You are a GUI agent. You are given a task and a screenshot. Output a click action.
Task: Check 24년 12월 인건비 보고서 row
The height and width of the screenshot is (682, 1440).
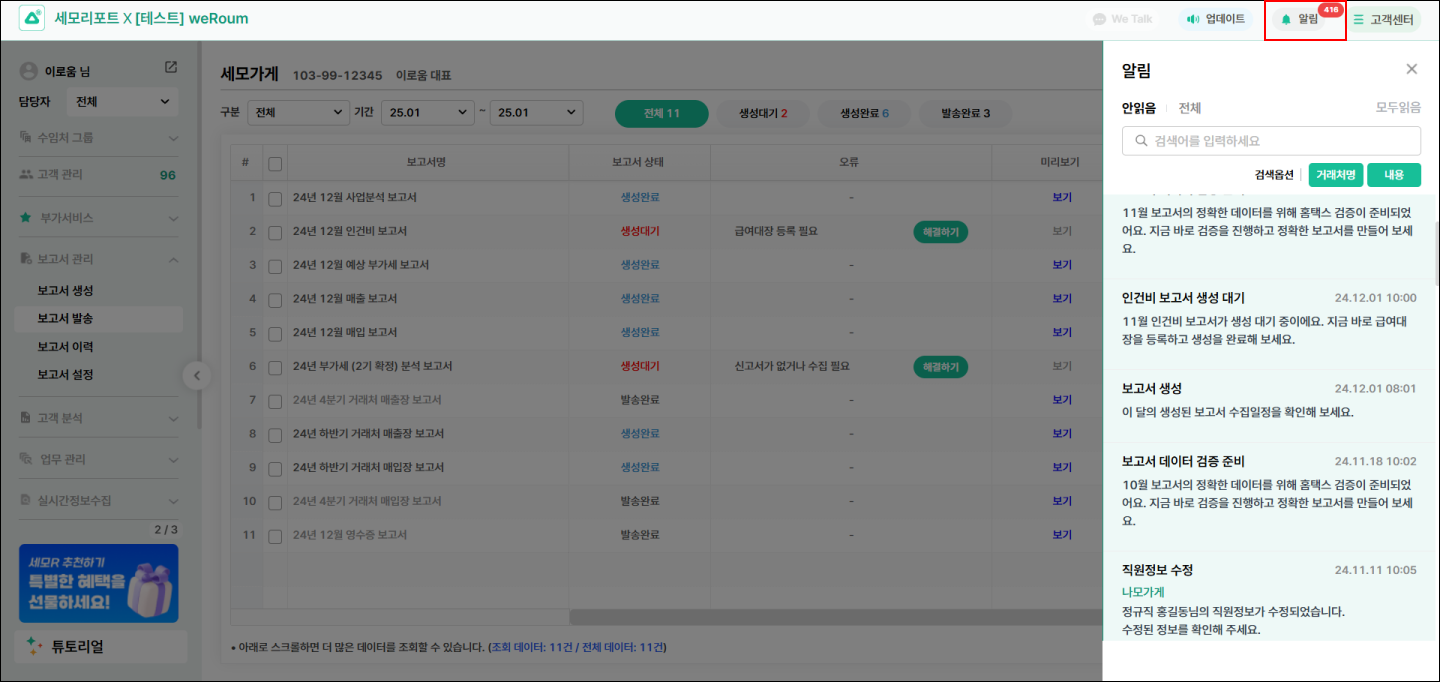coord(275,232)
